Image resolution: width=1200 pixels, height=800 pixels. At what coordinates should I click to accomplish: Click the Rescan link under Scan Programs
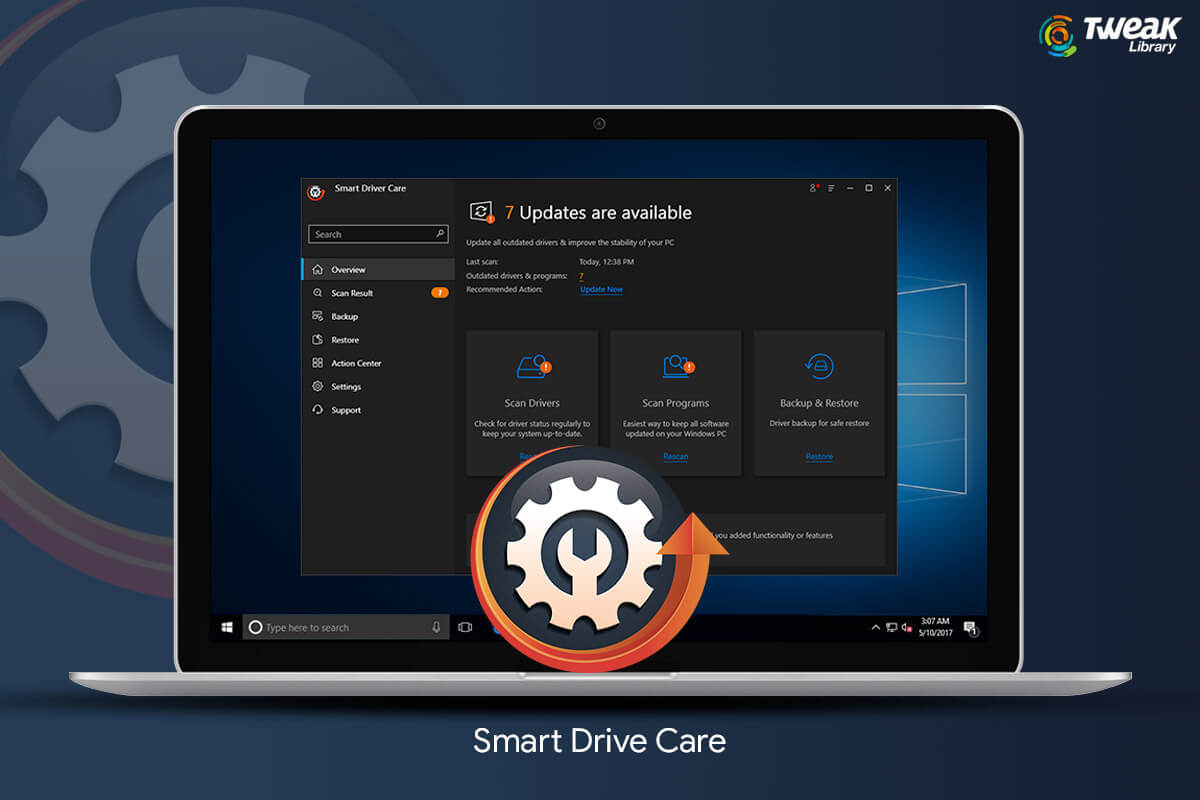click(x=677, y=456)
